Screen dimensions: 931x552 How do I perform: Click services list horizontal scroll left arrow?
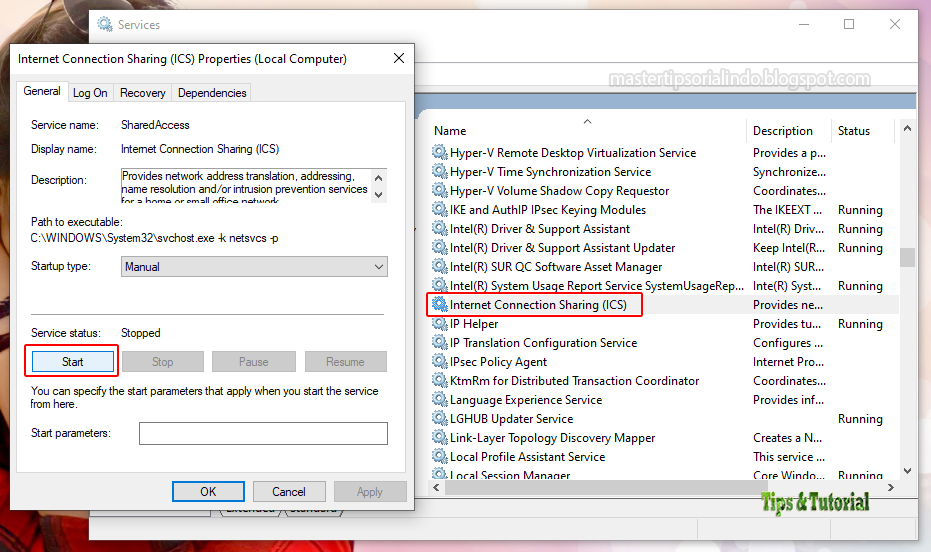tap(436, 487)
